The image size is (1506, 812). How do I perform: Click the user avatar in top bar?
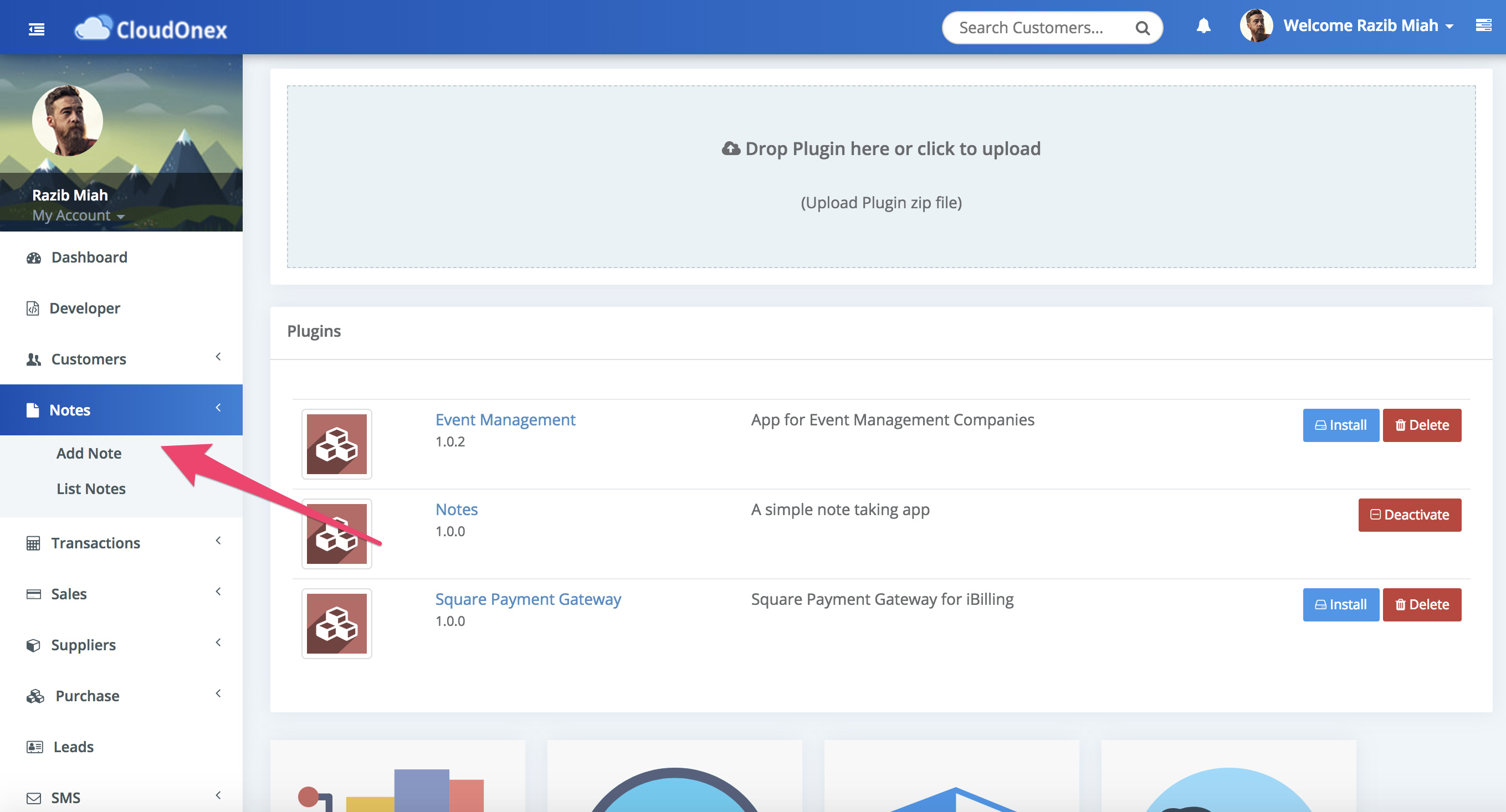click(1256, 25)
